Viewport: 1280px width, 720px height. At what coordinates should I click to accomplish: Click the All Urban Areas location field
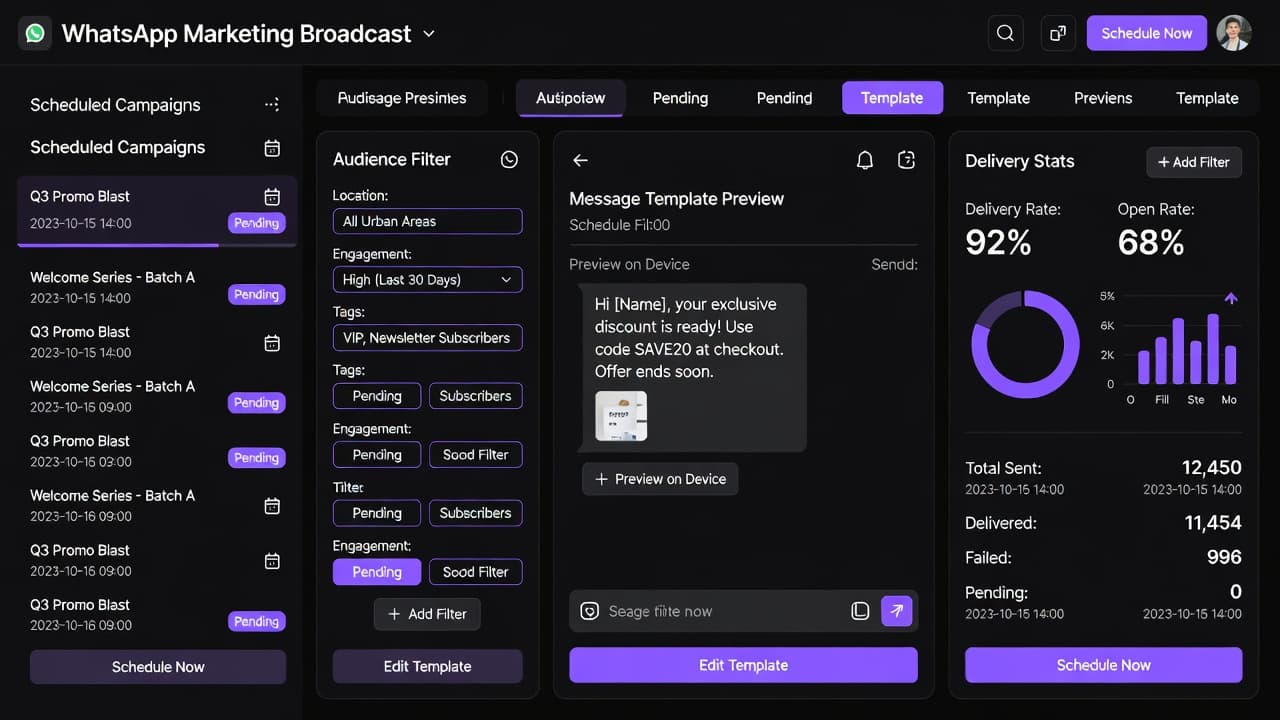[x=427, y=221]
